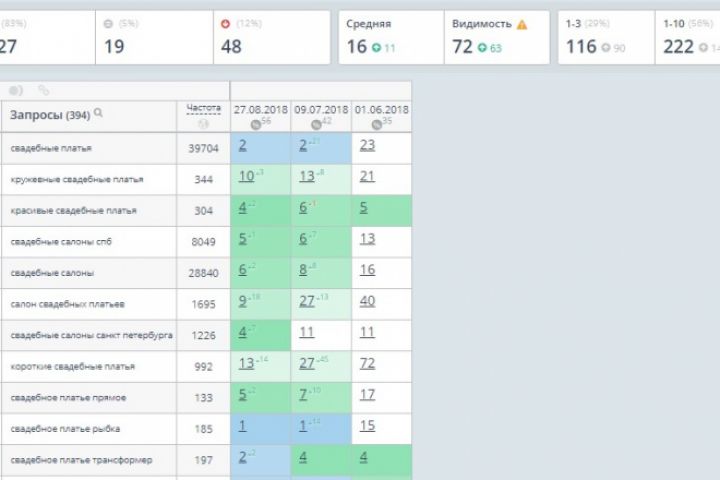Open position 72 link for короткие свадебные платья
This screenshot has height=480, width=720.
click(x=367, y=363)
